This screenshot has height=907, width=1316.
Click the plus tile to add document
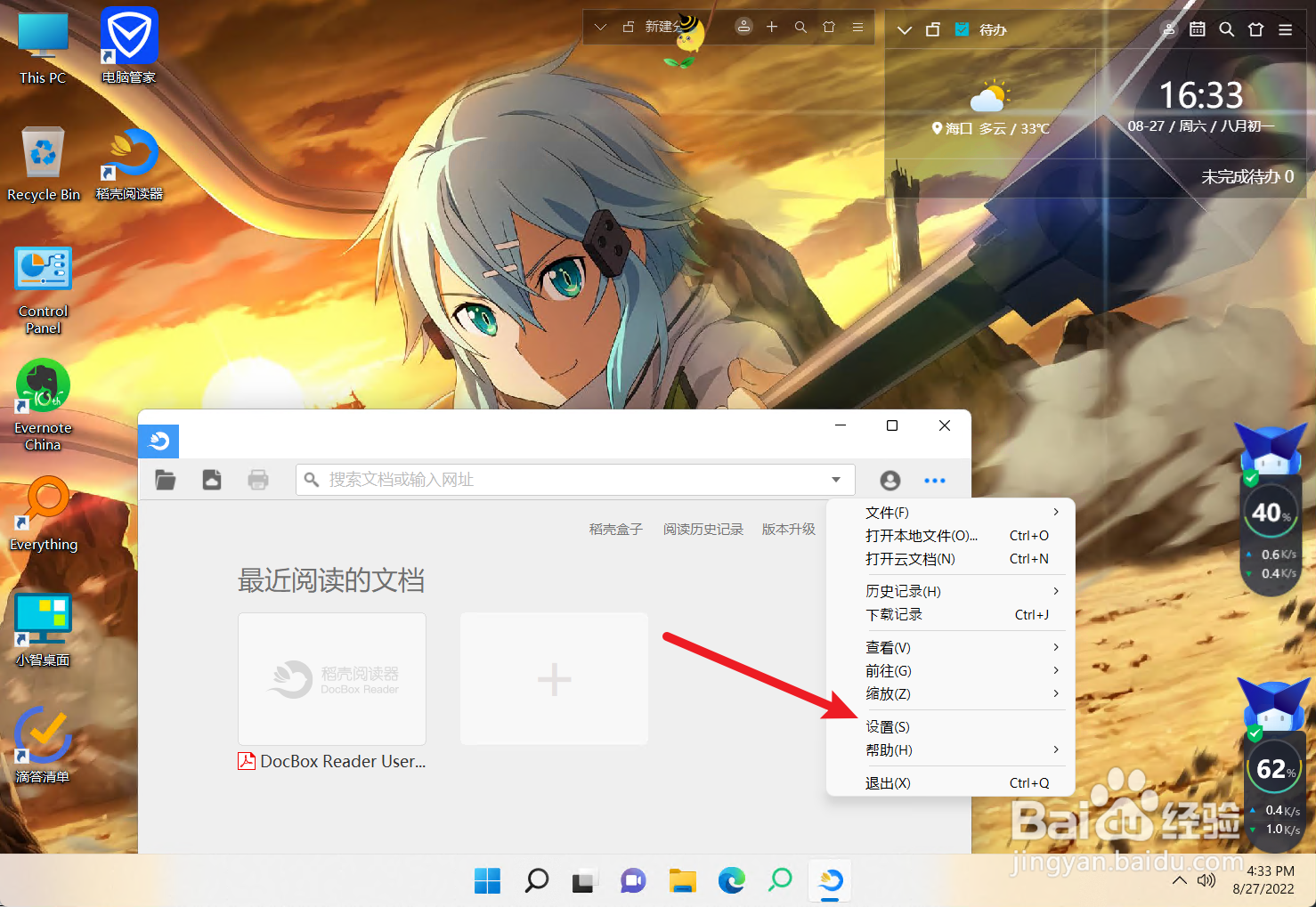pos(554,679)
